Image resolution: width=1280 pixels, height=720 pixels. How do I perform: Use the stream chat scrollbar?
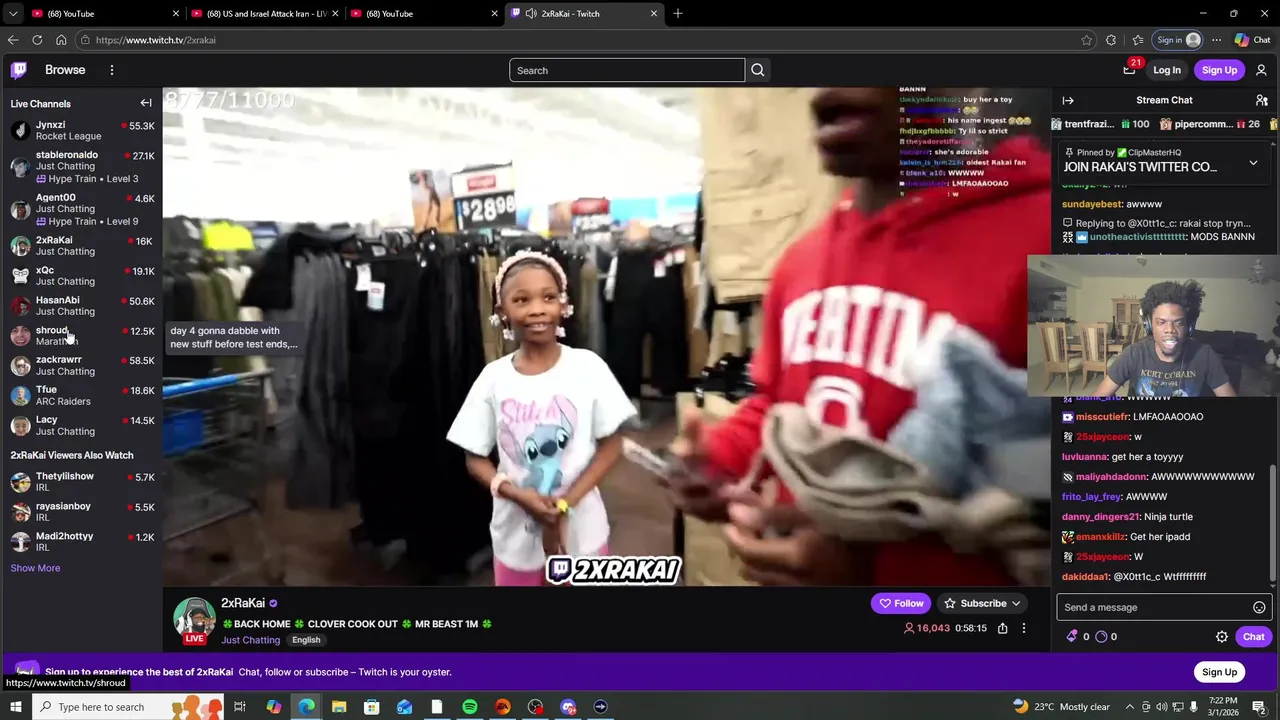pos(1274,522)
